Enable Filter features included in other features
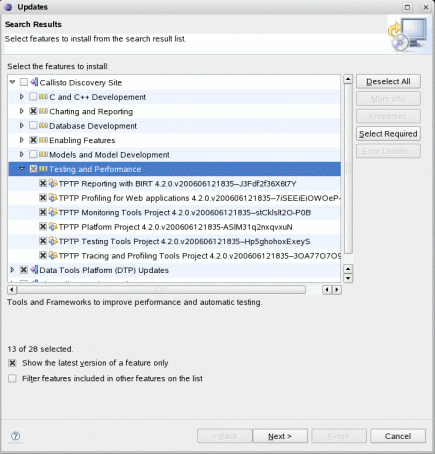This screenshot has width=435, height=454. pos(12,378)
